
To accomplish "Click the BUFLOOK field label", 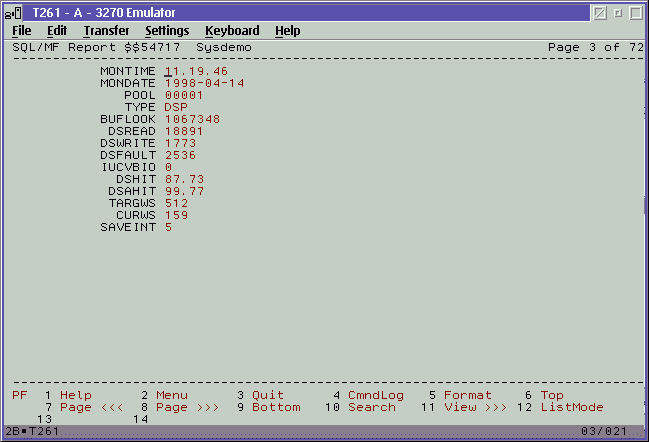I will coord(128,119).
